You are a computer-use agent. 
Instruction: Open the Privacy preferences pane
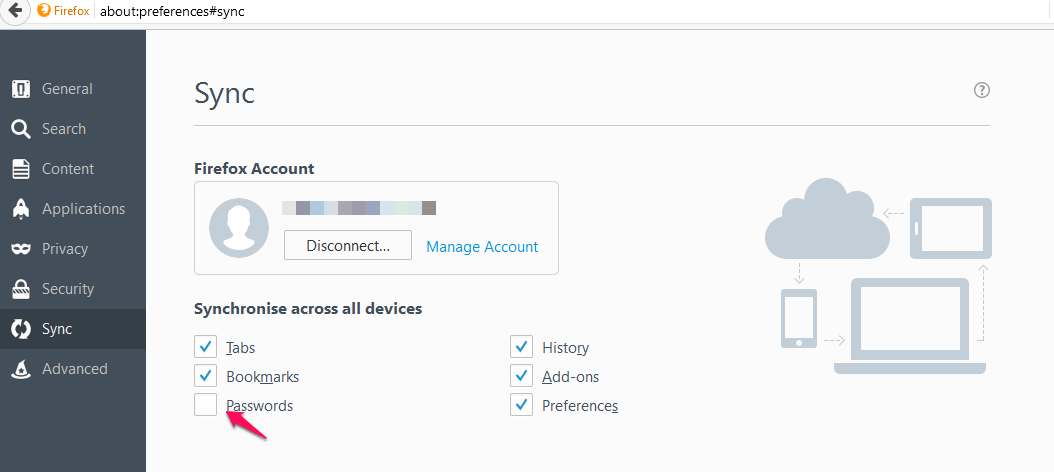73,249
